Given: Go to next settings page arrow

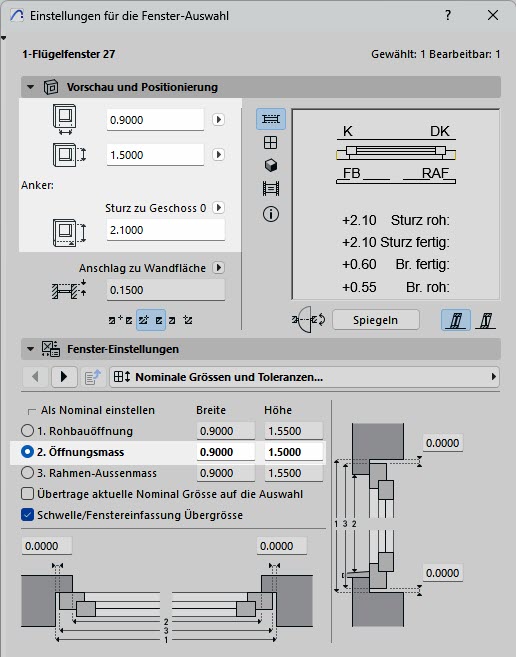Looking at the screenshot, I should (x=64, y=377).
